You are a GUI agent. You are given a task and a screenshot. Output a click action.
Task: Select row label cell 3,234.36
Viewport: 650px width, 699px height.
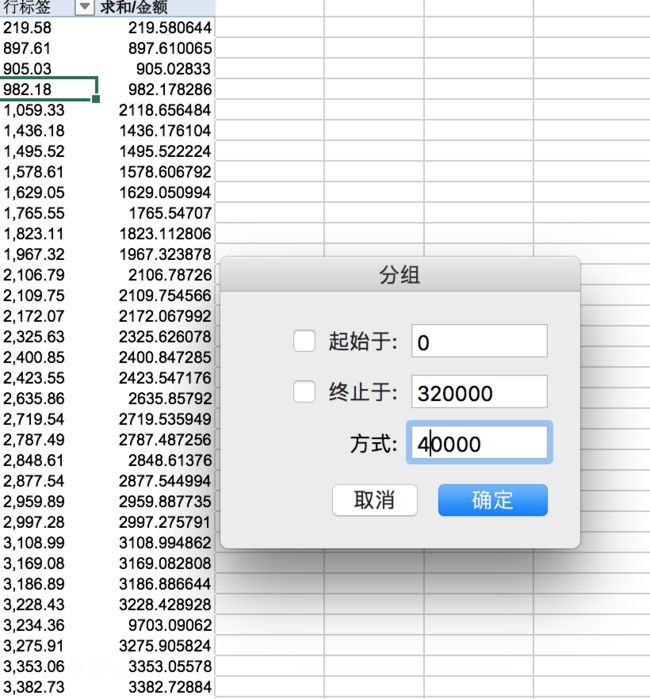tap(49, 625)
